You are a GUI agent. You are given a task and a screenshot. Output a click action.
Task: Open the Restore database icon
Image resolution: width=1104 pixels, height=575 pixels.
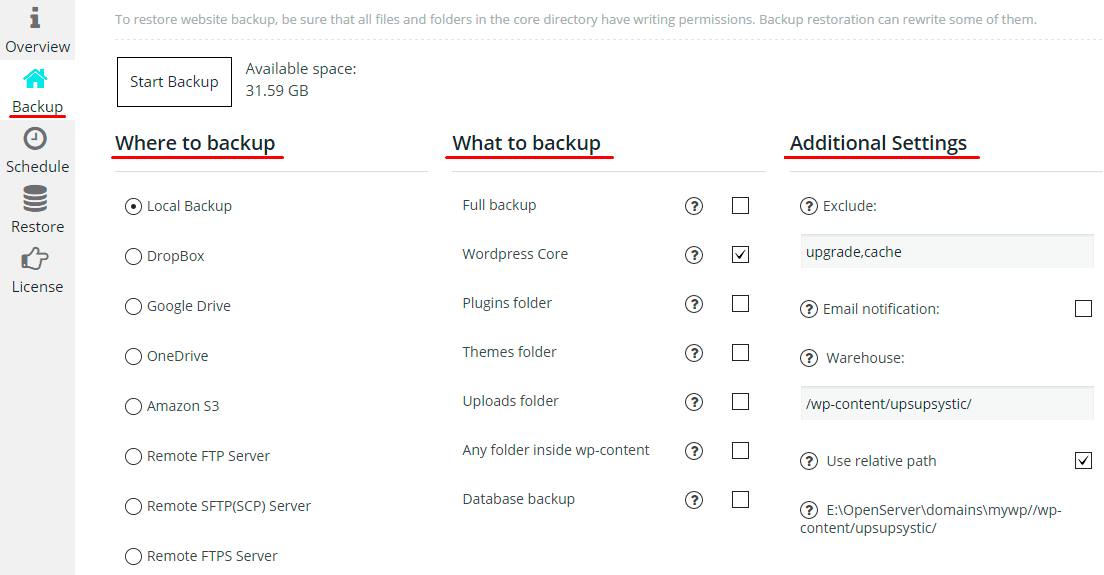[35, 198]
